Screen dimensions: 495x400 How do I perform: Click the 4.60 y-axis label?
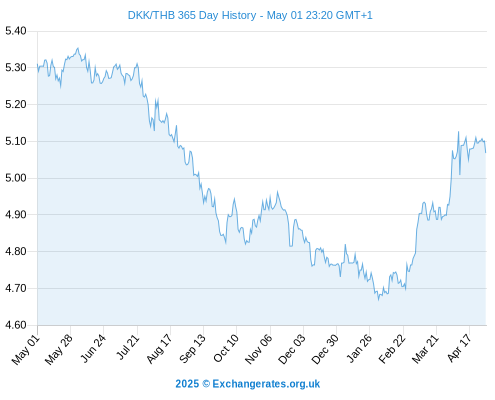click(16, 325)
